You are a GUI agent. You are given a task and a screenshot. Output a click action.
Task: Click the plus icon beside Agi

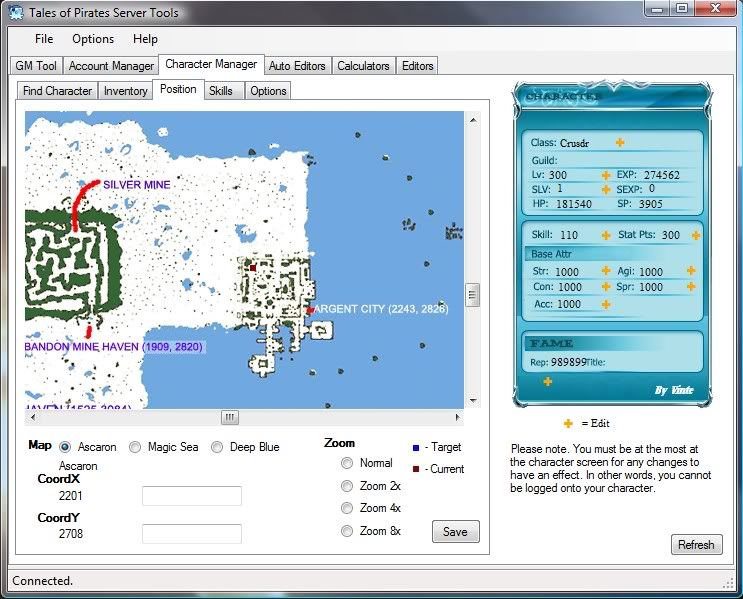[x=691, y=271]
